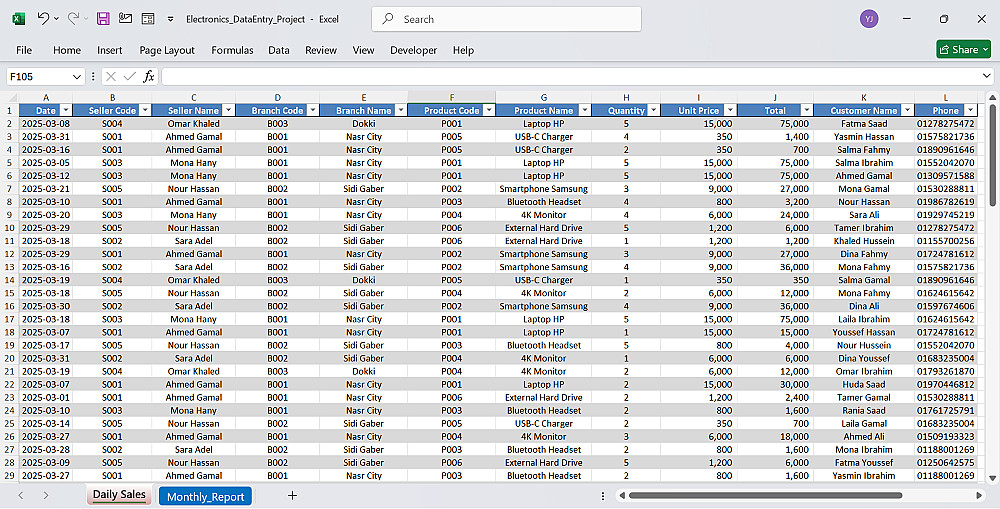Viewport: 1000px width, 509px height.
Task: Save the workbook with the Save icon
Action: coord(103,19)
